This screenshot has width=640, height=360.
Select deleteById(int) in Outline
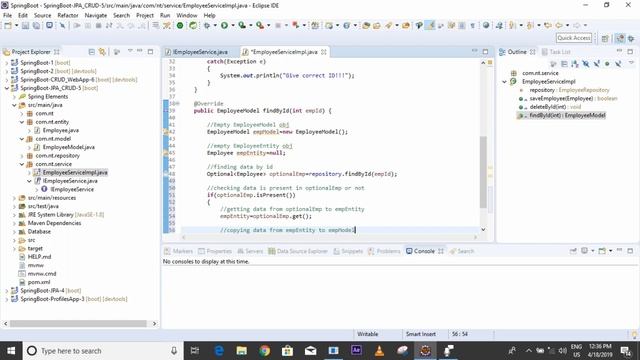click(x=549, y=107)
